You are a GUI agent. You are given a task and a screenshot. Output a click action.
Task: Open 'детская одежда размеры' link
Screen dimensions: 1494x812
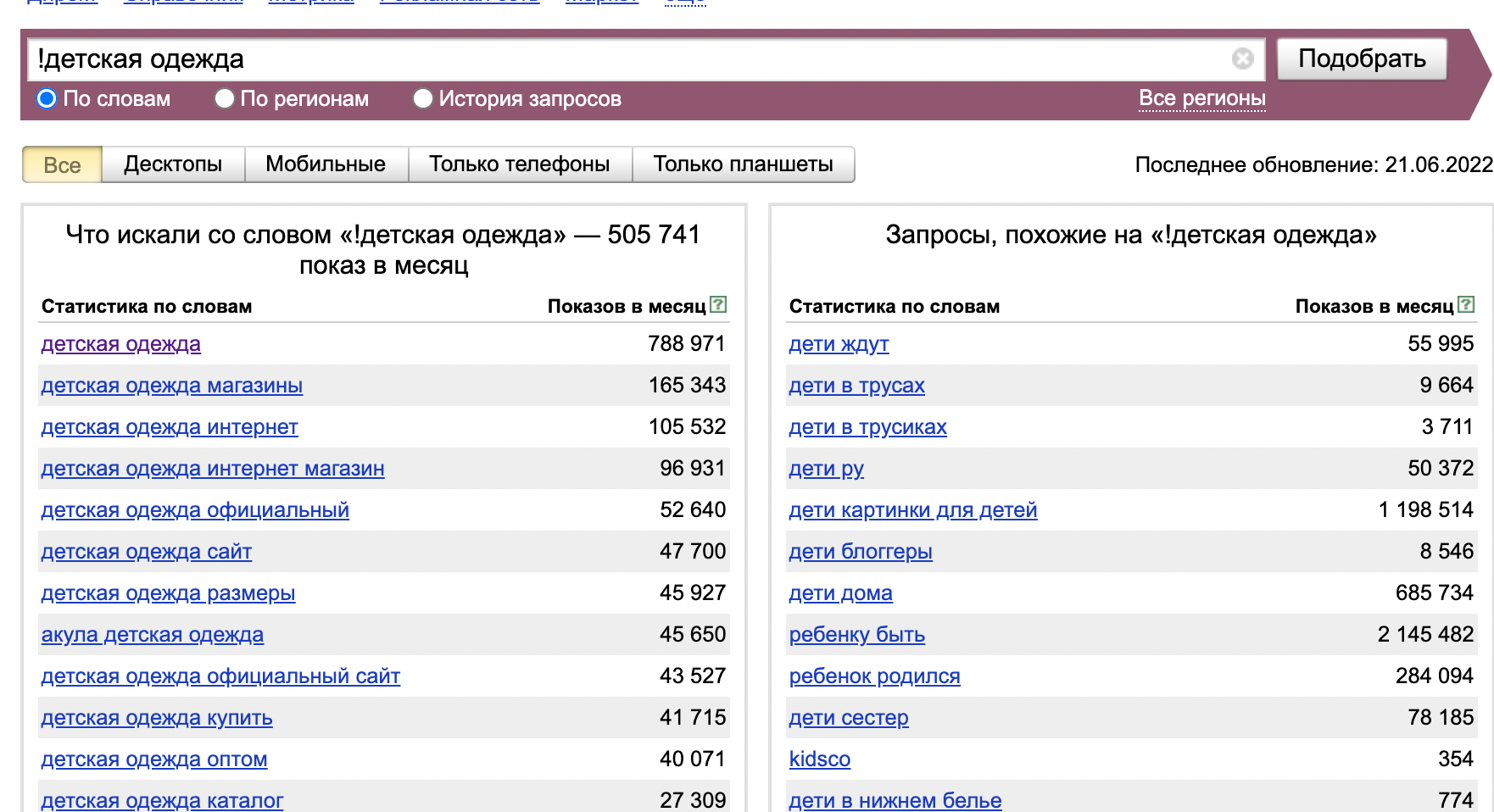[169, 593]
